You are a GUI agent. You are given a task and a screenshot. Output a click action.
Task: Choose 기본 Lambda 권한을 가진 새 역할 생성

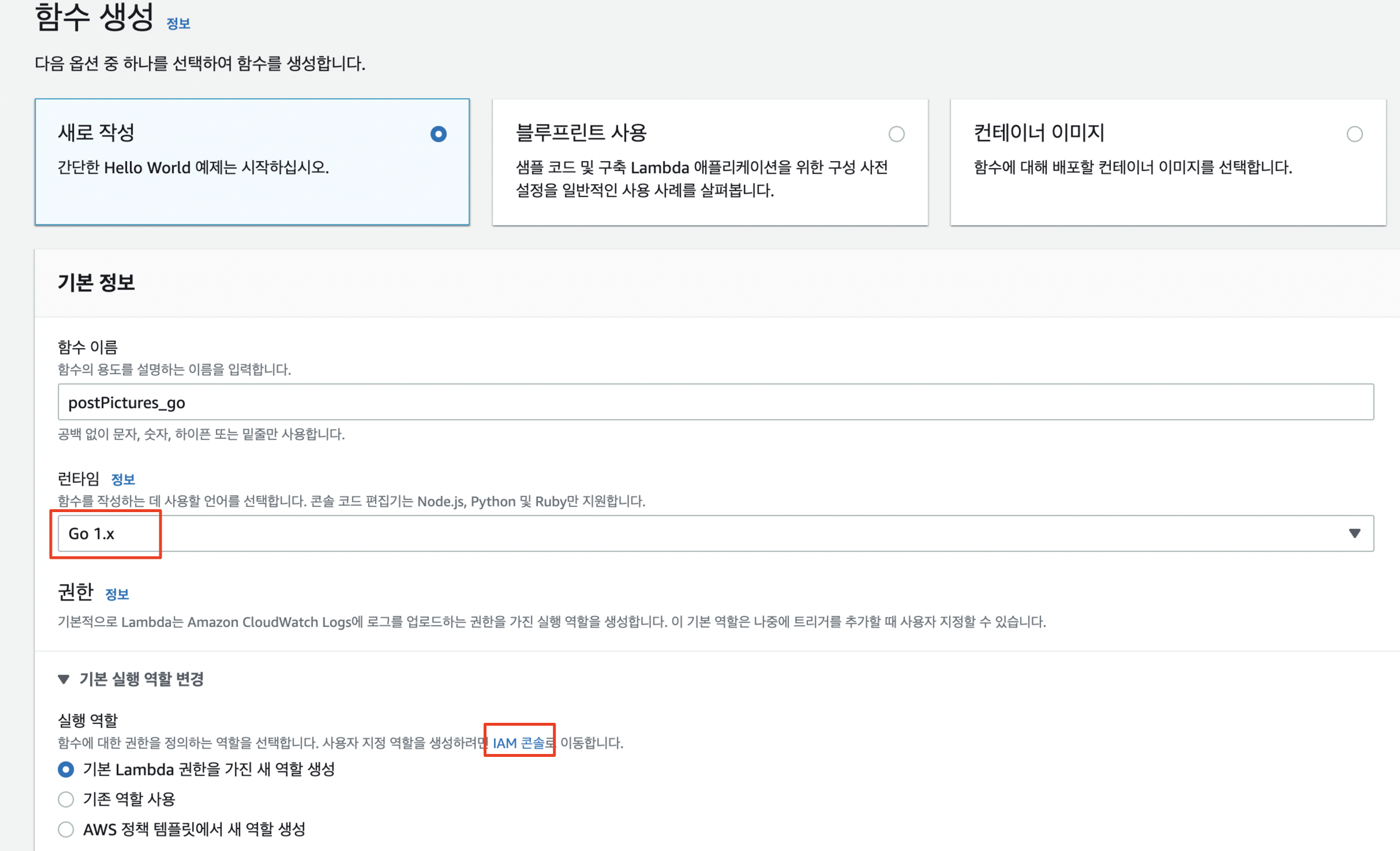66,770
